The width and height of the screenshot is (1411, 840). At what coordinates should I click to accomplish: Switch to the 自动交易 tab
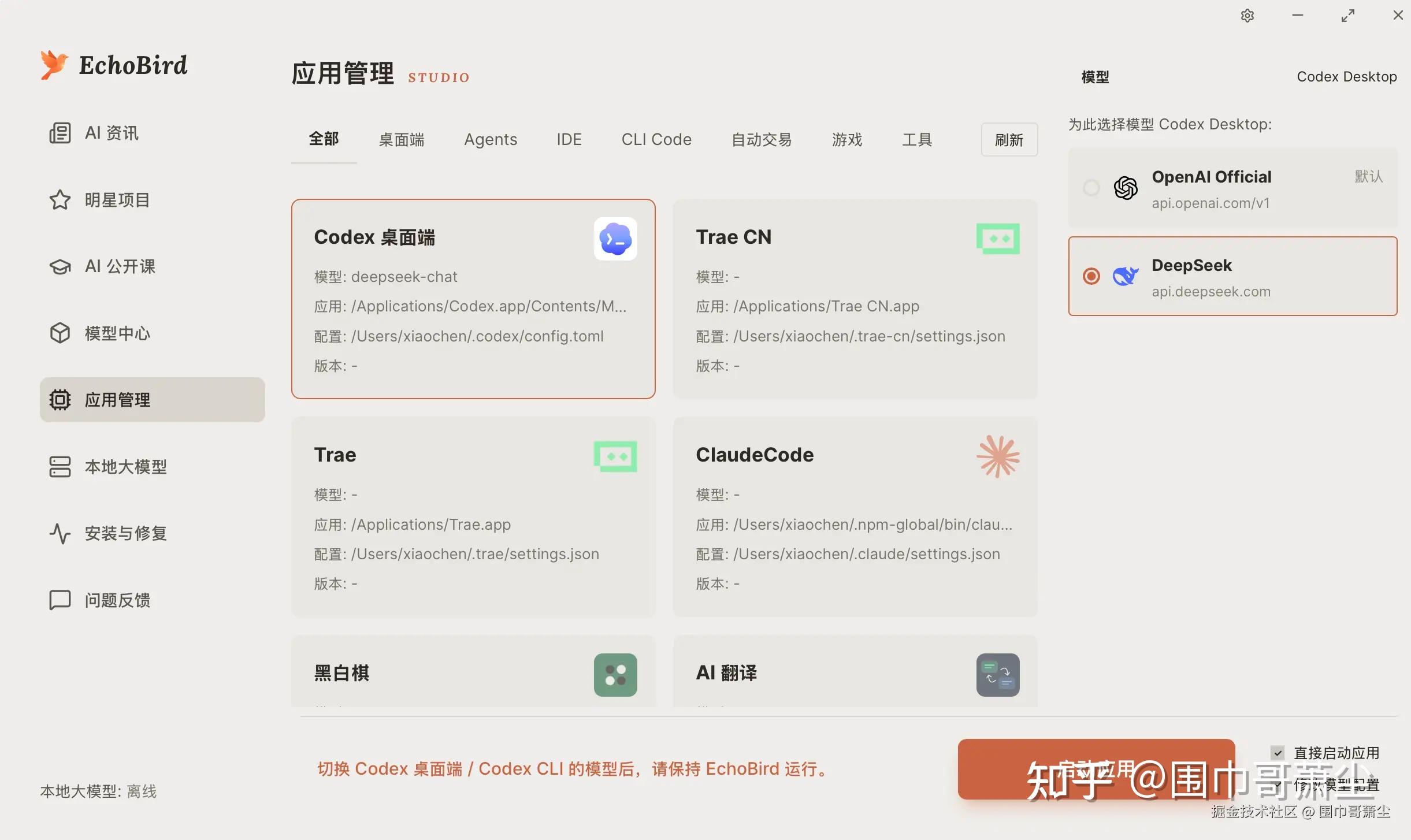(x=762, y=139)
